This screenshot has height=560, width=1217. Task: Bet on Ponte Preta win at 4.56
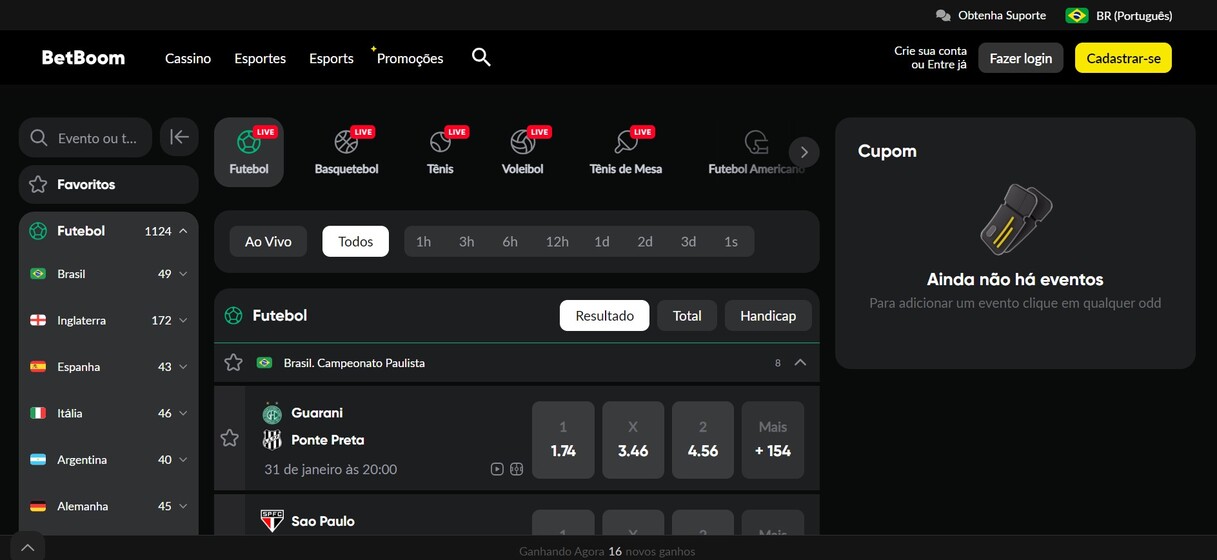[x=703, y=440]
